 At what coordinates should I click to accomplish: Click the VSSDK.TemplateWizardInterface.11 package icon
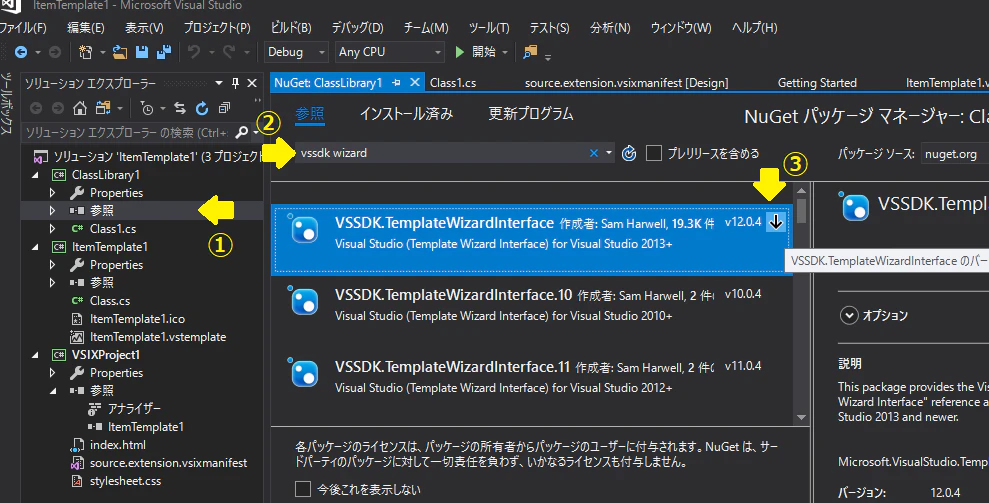[x=305, y=373]
